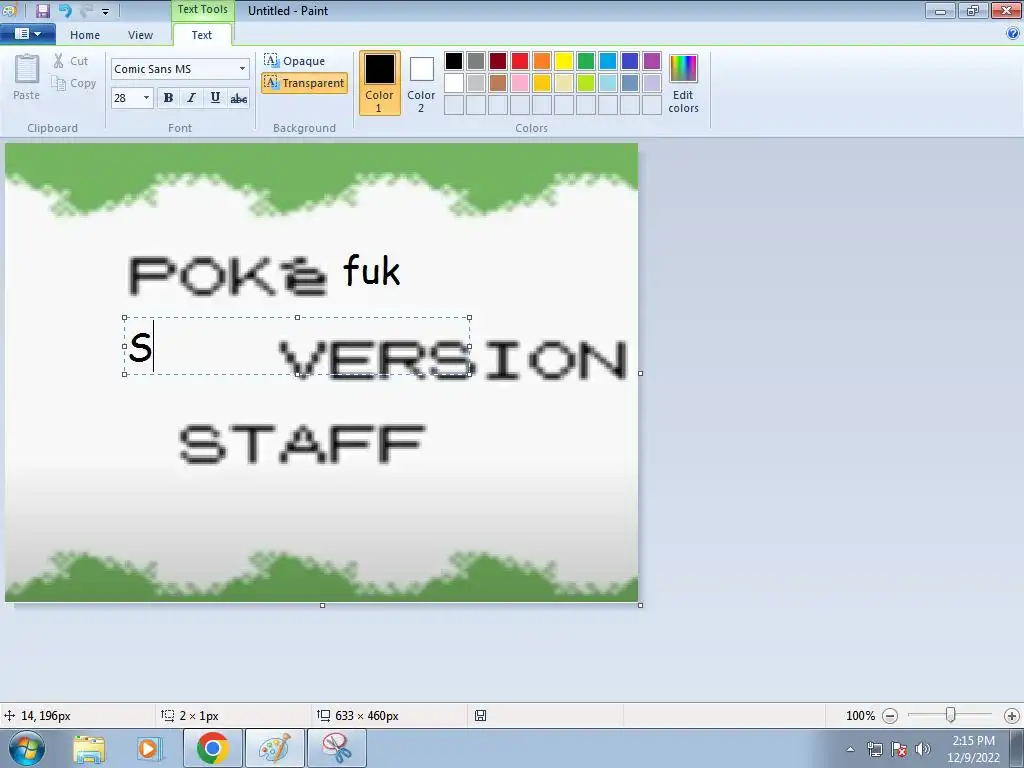Screen dimensions: 1024x768
Task: Open the Customize Quick Access Toolbar arrow
Action: tap(105, 11)
